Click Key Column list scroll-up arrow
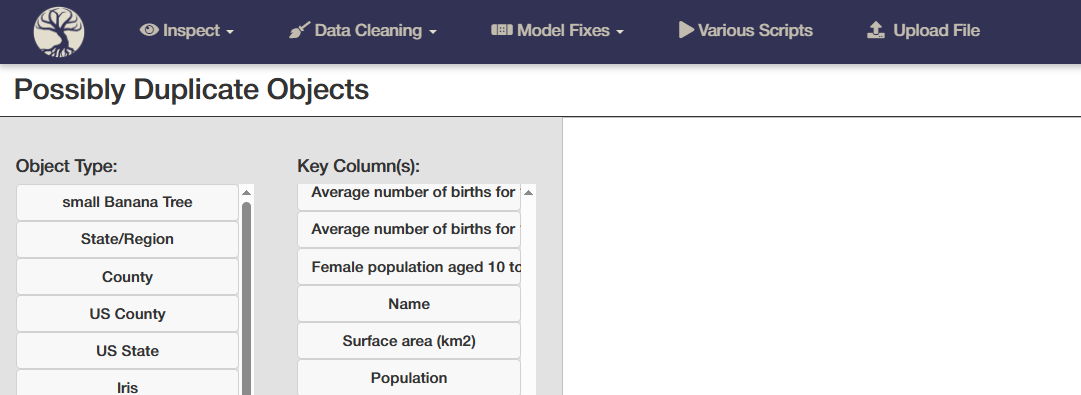 [528, 193]
